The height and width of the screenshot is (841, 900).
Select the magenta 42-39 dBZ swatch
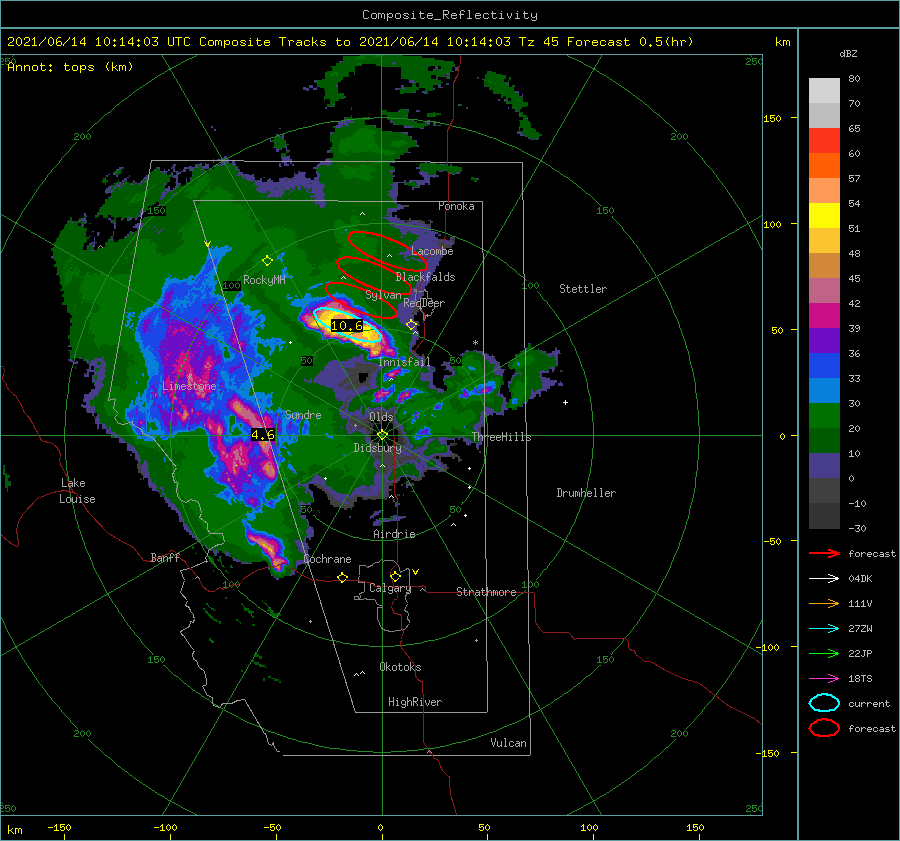coord(824,316)
